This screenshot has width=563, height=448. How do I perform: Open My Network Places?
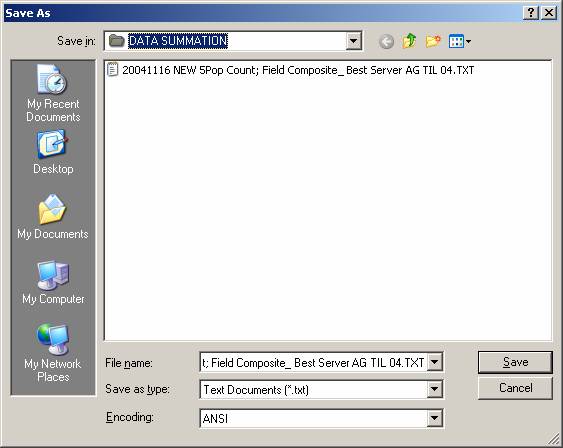tap(53, 353)
